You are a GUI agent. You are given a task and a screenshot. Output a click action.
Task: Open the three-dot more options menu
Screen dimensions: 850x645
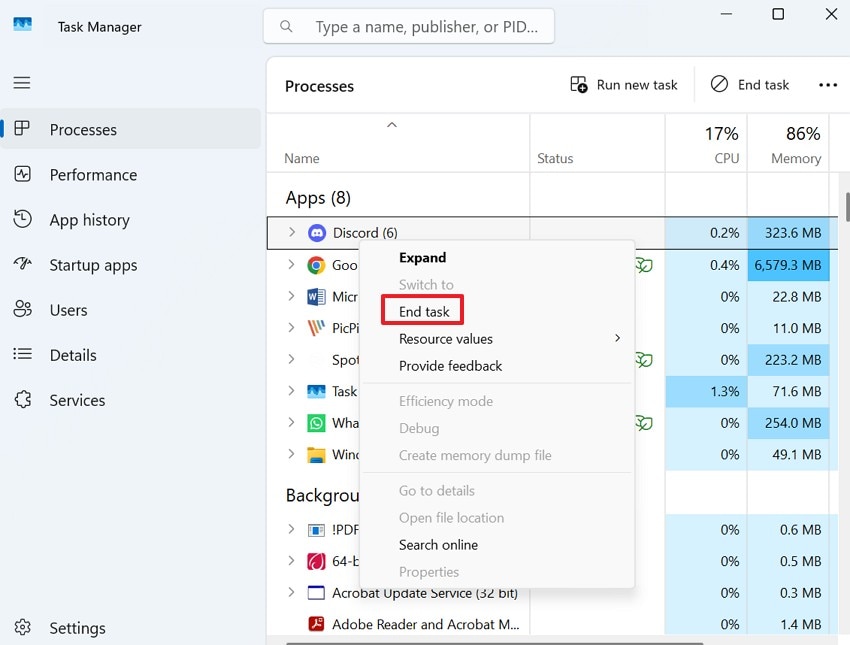828,84
